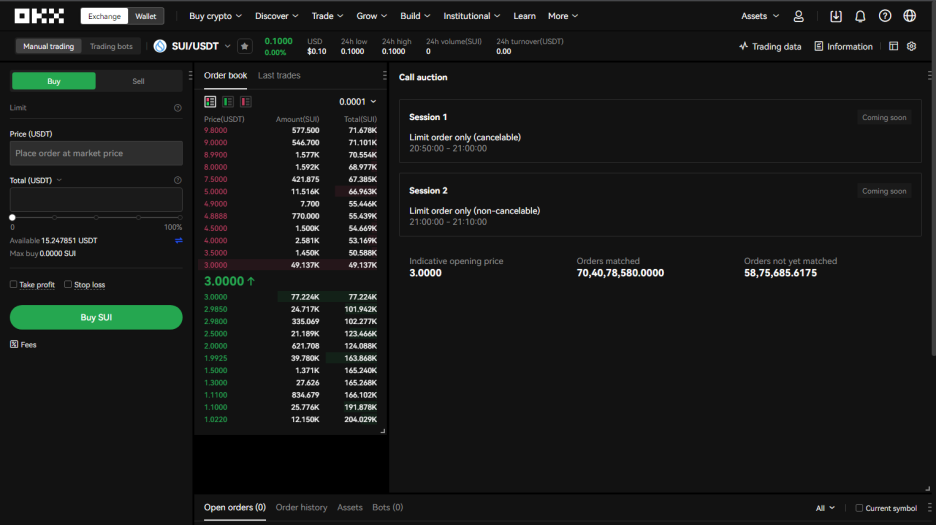Expand the Buy crypto menu
The height and width of the screenshot is (525, 936).
click(x=215, y=16)
